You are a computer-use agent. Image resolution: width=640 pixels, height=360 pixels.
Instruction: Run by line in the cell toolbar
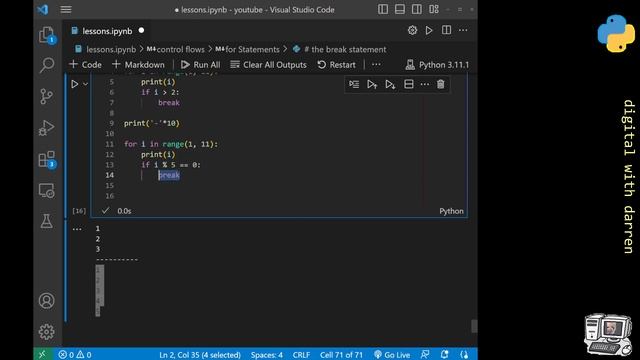point(354,84)
